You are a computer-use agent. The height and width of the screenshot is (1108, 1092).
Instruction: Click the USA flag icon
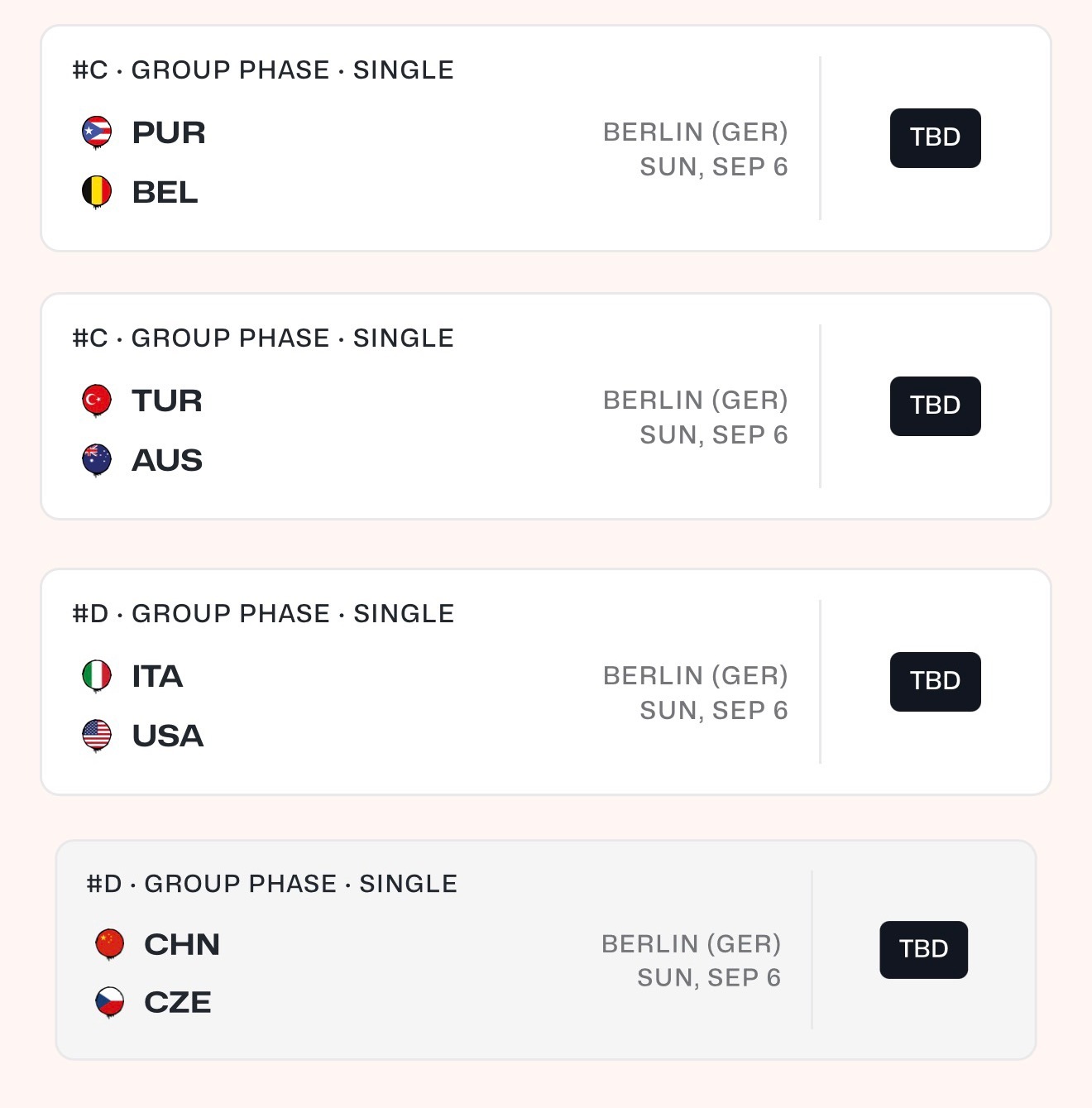click(x=97, y=735)
